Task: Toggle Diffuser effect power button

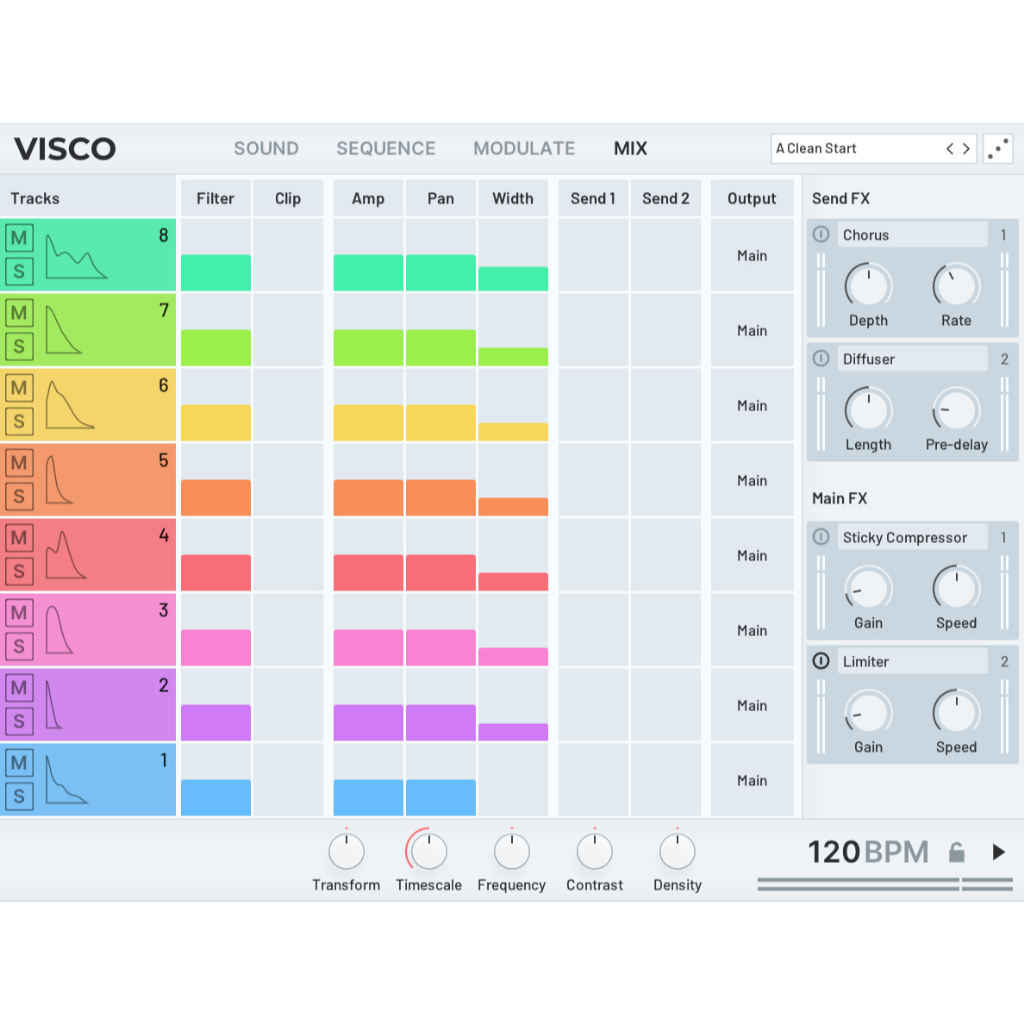Action: point(821,358)
